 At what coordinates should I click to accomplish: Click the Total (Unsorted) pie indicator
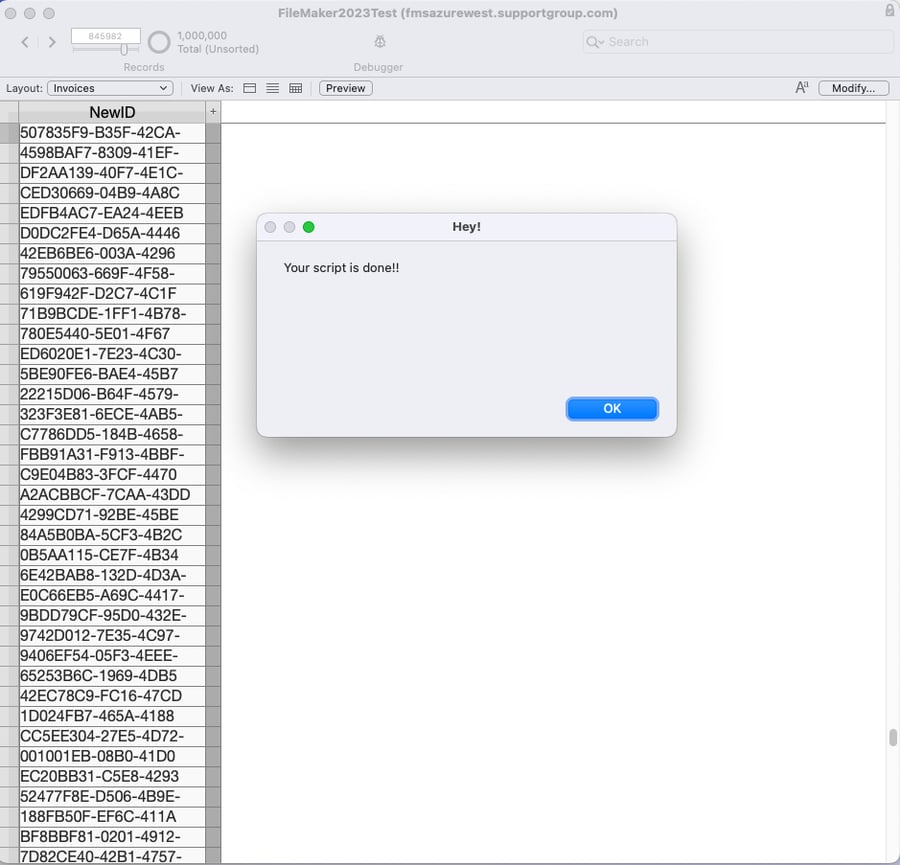[x=159, y=42]
